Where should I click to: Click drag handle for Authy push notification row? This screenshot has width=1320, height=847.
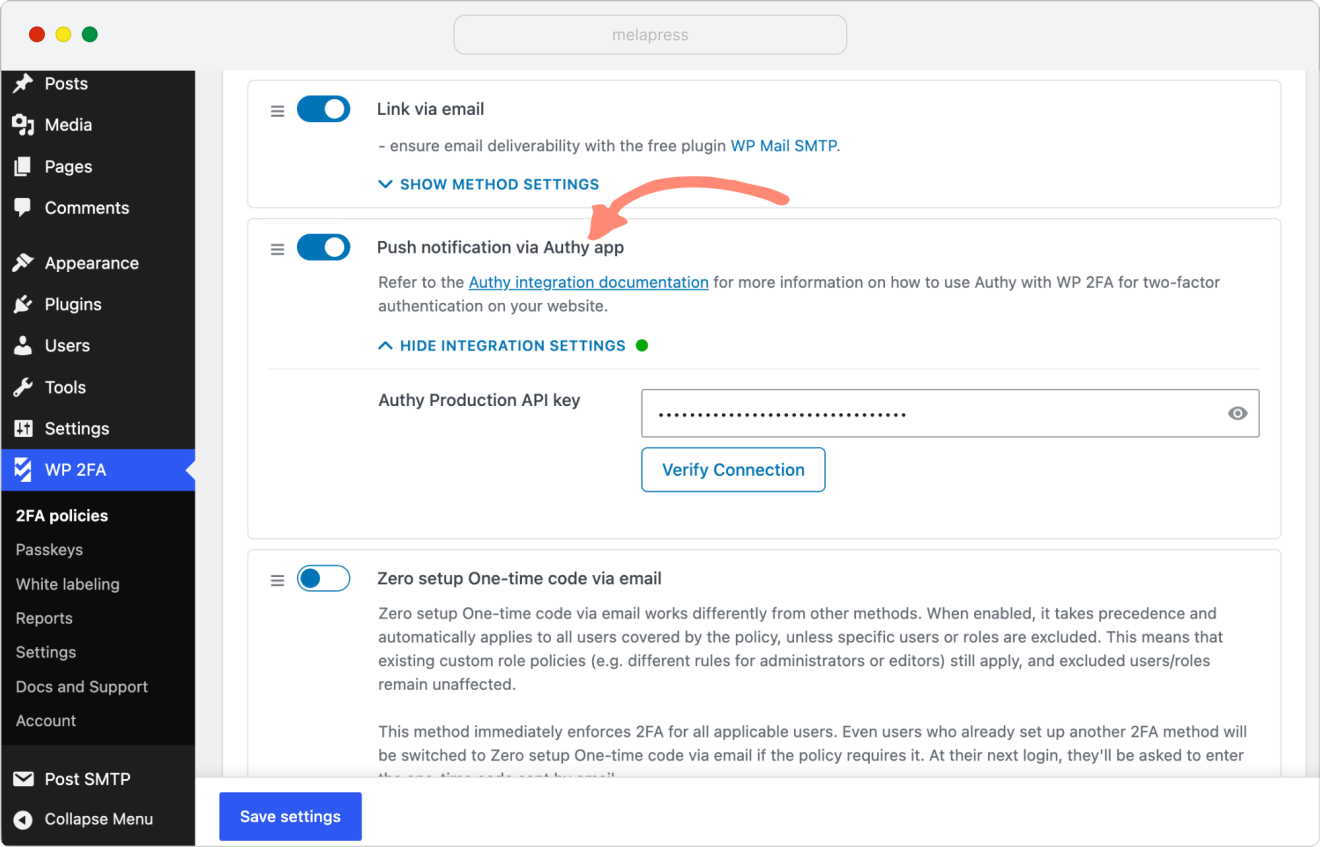pos(278,249)
